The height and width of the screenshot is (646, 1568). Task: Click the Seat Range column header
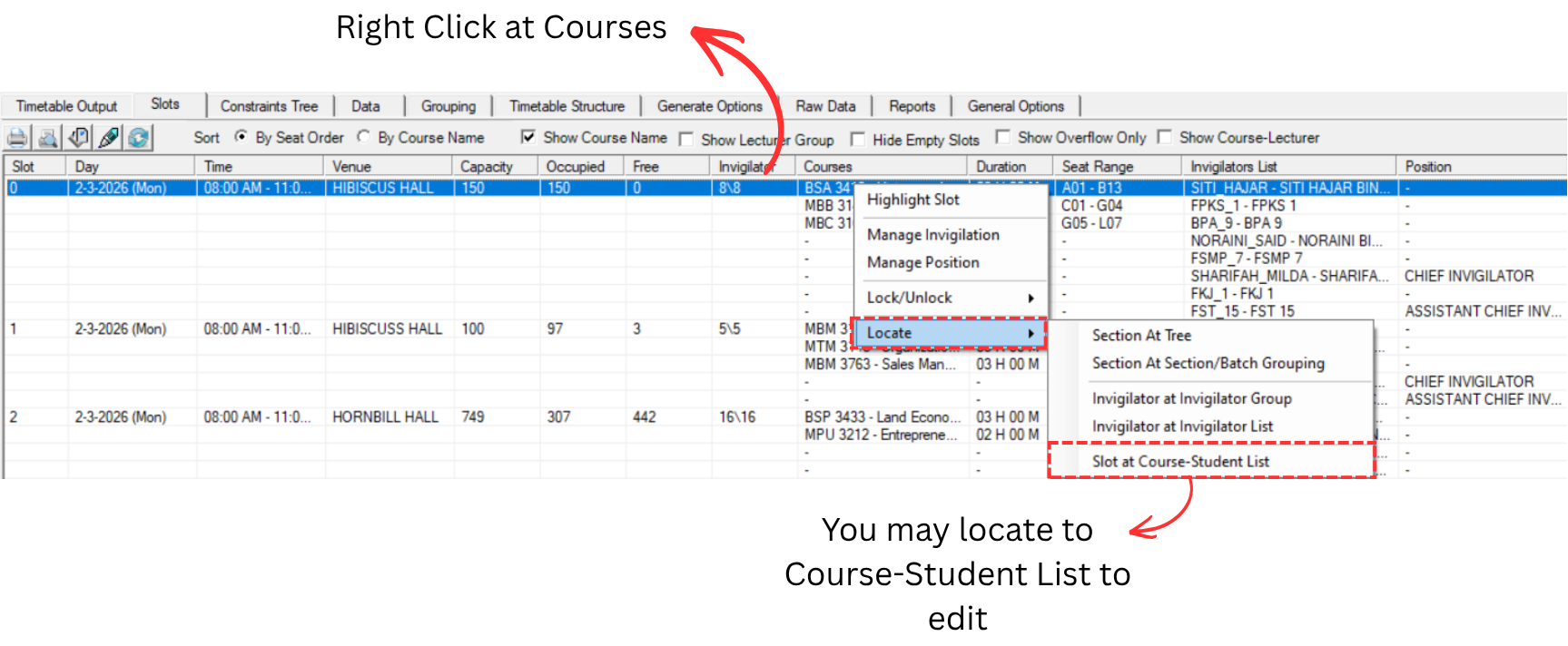[x=1119, y=167]
